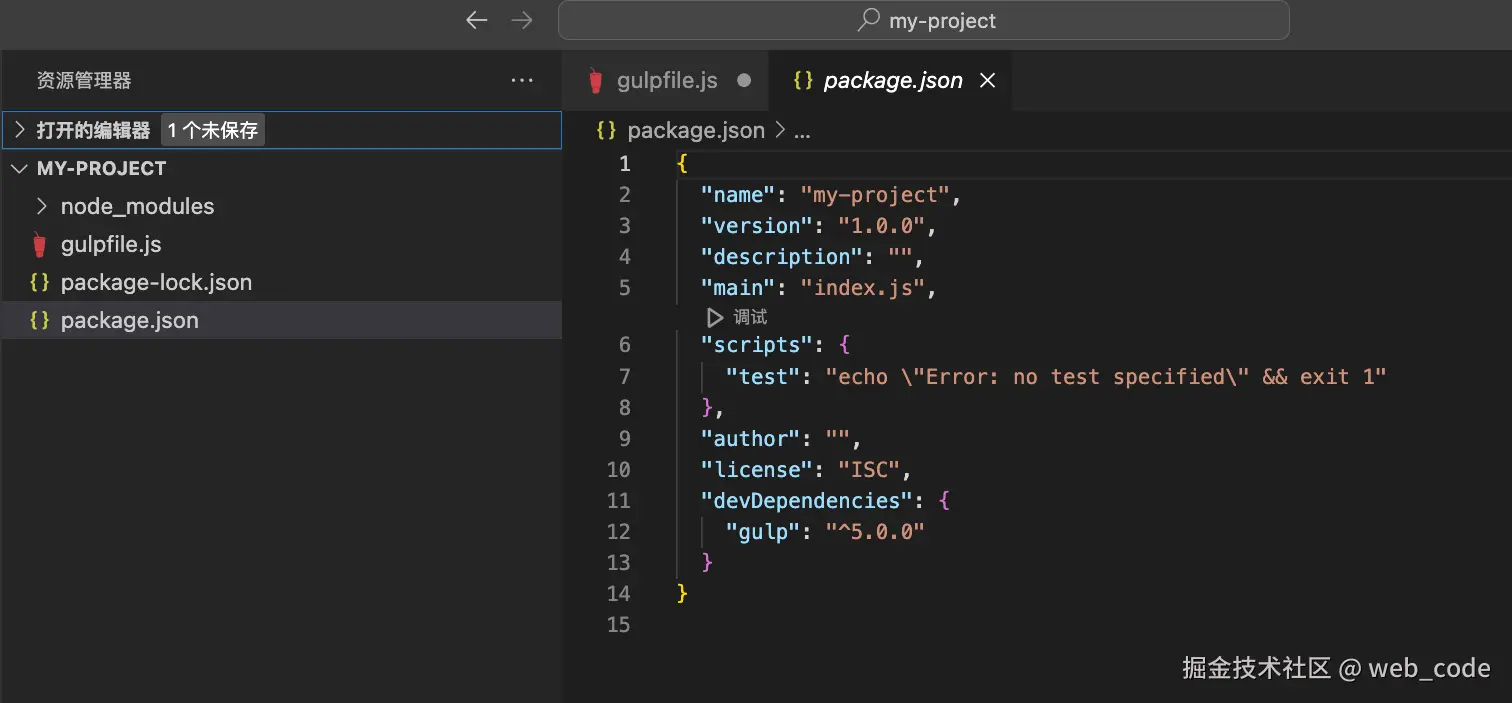The width and height of the screenshot is (1512, 703).
Task: Click the 调试 debug code lens
Action: 750,317
